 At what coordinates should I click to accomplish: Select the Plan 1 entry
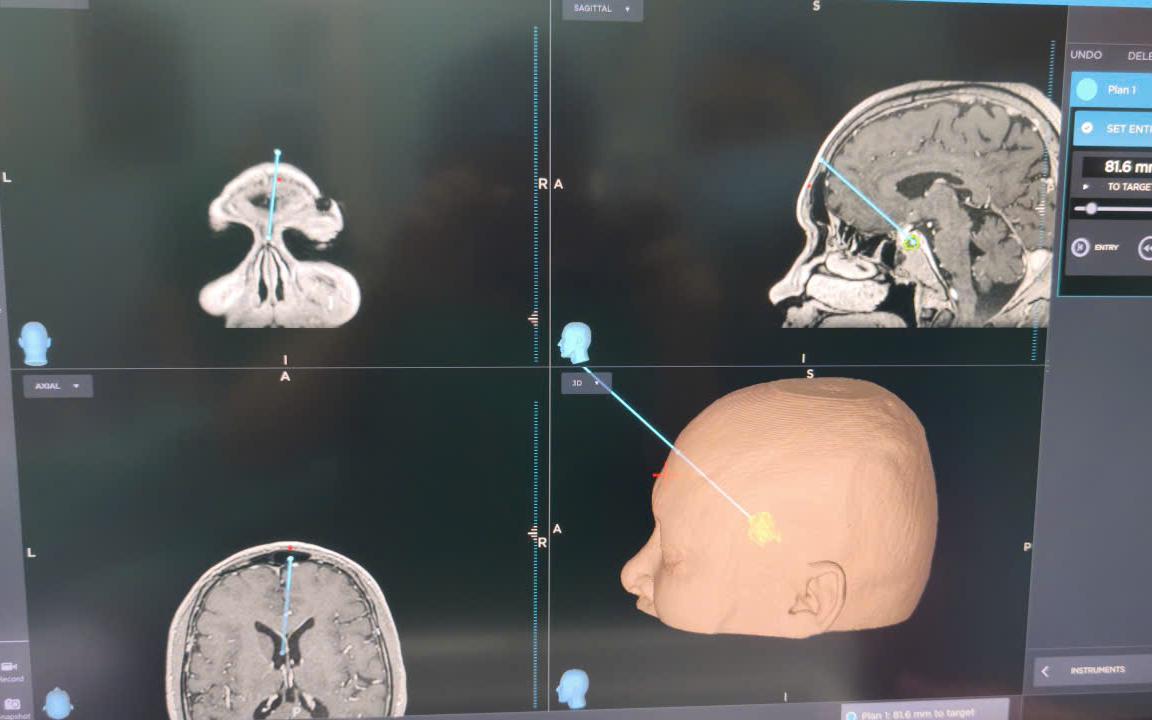point(1111,90)
